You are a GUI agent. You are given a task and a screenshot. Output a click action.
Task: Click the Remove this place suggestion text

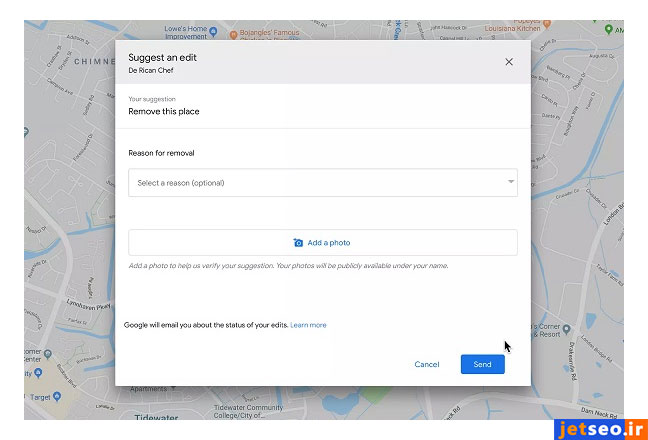click(x=164, y=112)
